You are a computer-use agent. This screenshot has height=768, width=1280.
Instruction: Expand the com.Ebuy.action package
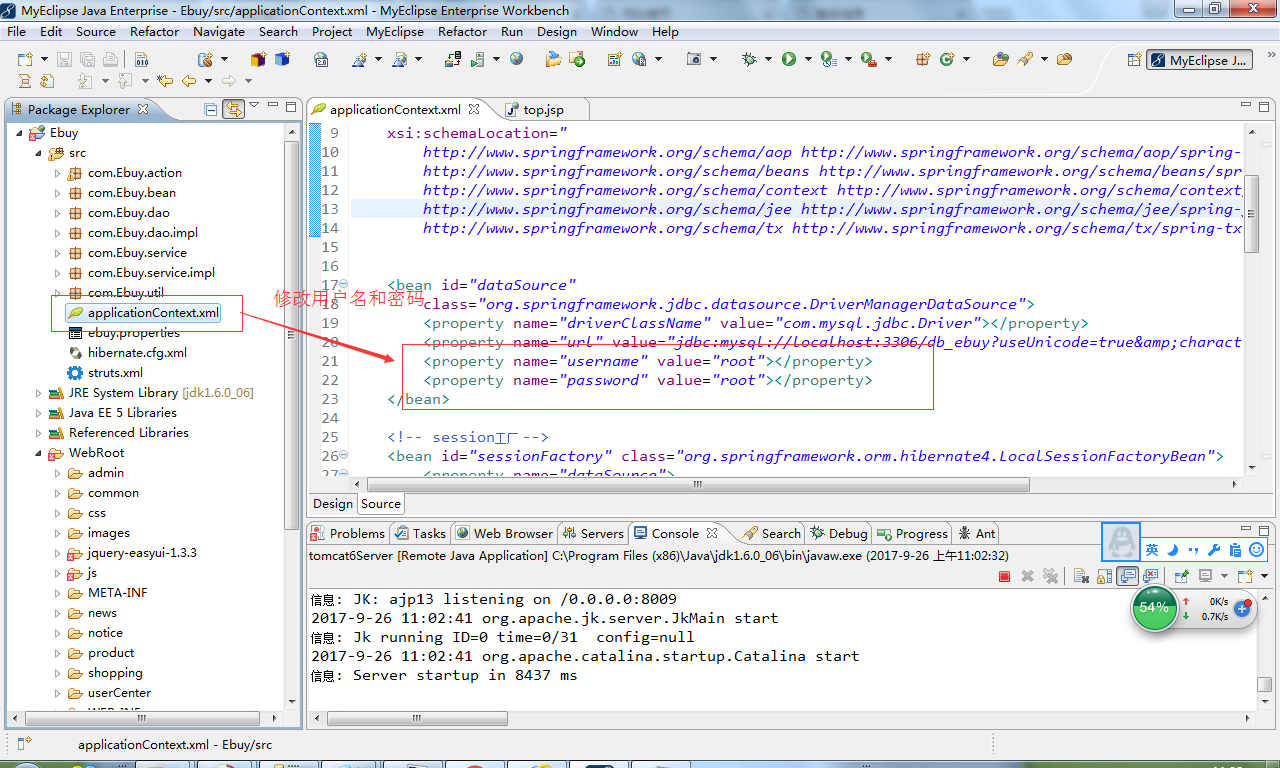tap(58, 173)
